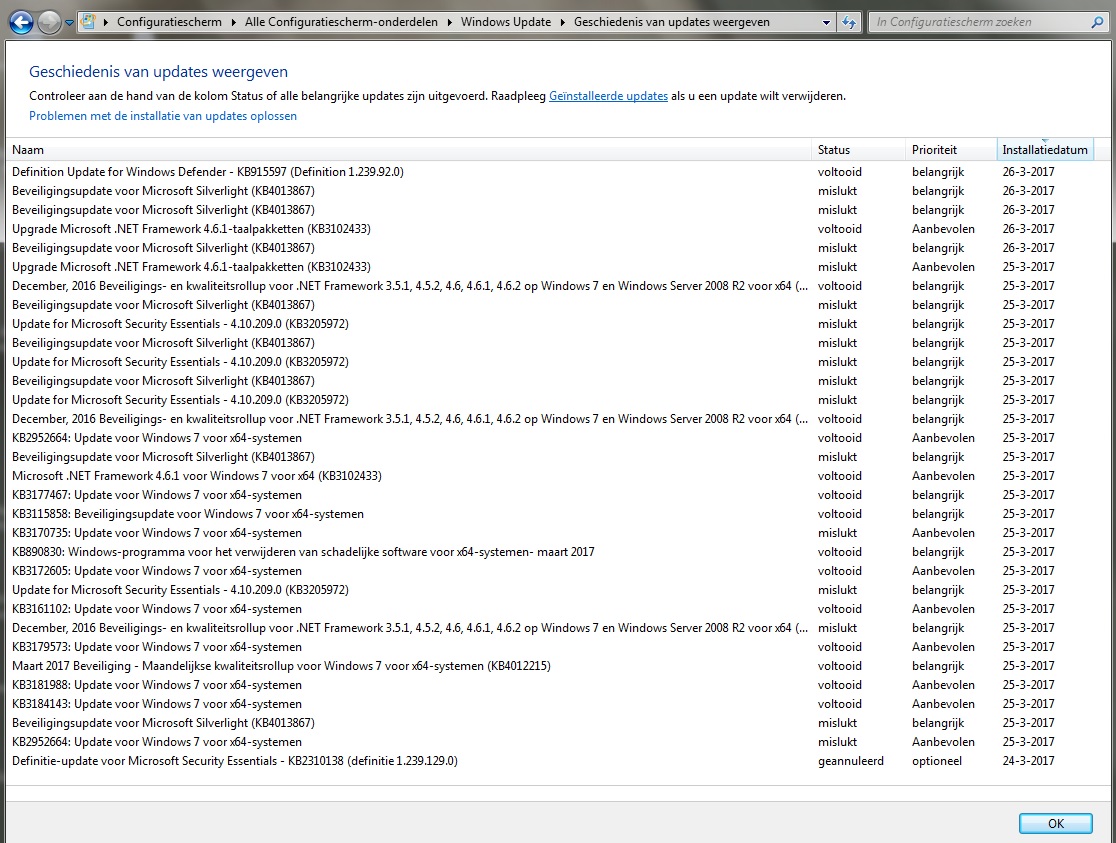Click the Control Panel icon in address bar
Screen dimensions: 1116x843
click(89, 22)
